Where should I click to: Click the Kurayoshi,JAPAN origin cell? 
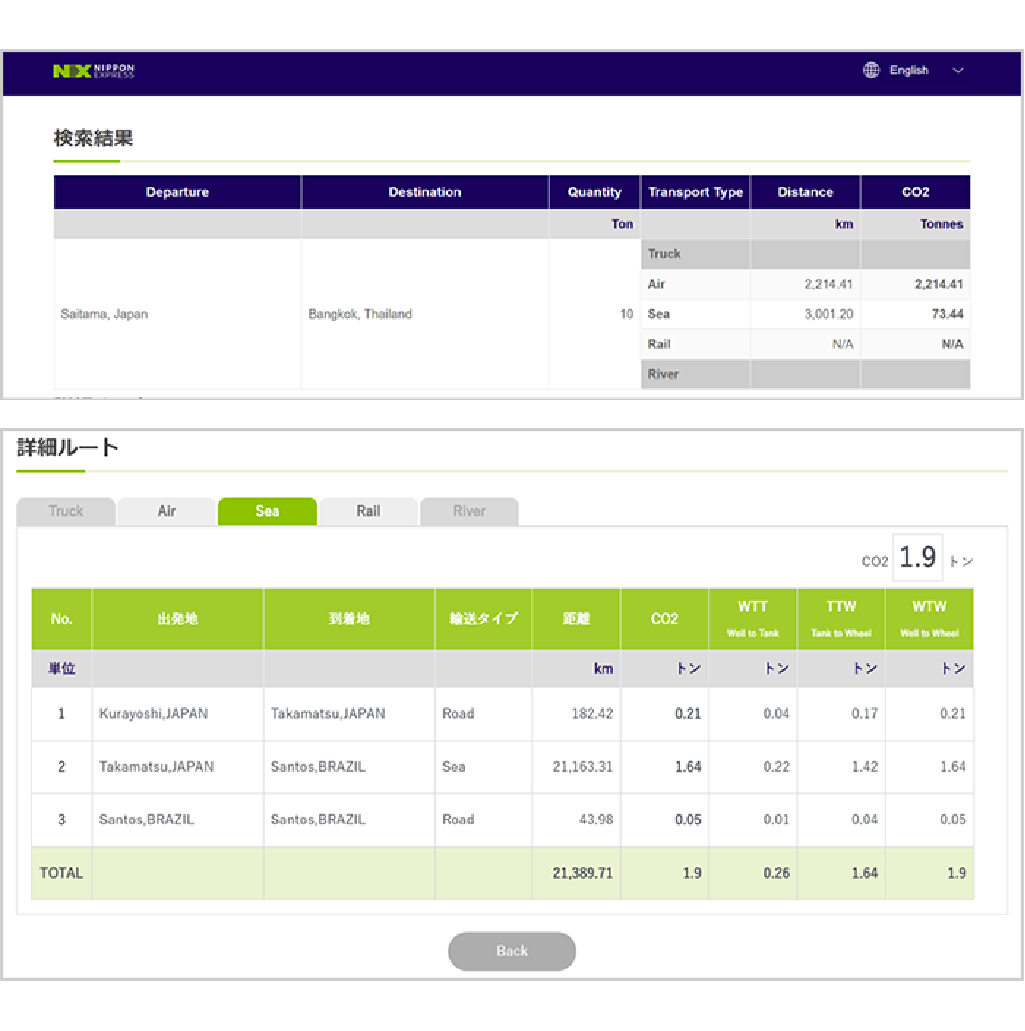tap(178, 713)
